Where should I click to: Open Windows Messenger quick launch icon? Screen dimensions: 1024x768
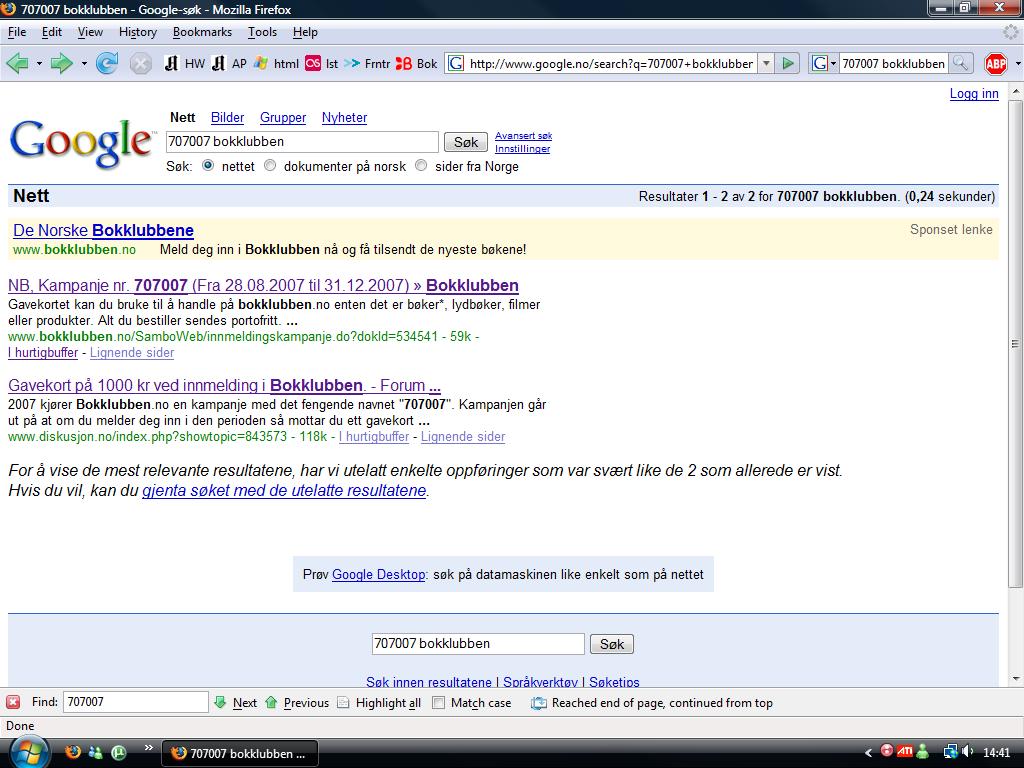(x=95, y=752)
